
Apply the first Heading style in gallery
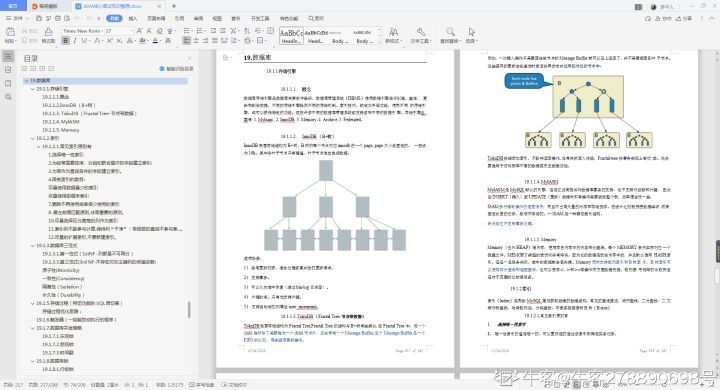pyautogui.click(x=291, y=36)
